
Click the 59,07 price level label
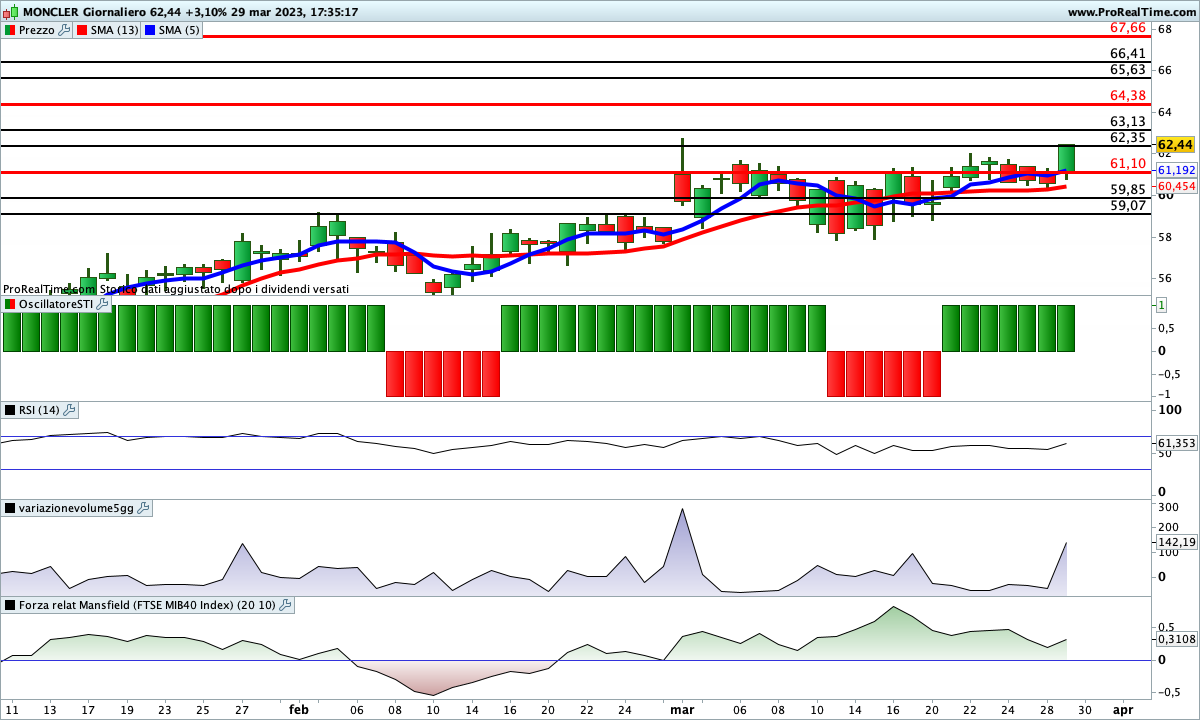1128,205
